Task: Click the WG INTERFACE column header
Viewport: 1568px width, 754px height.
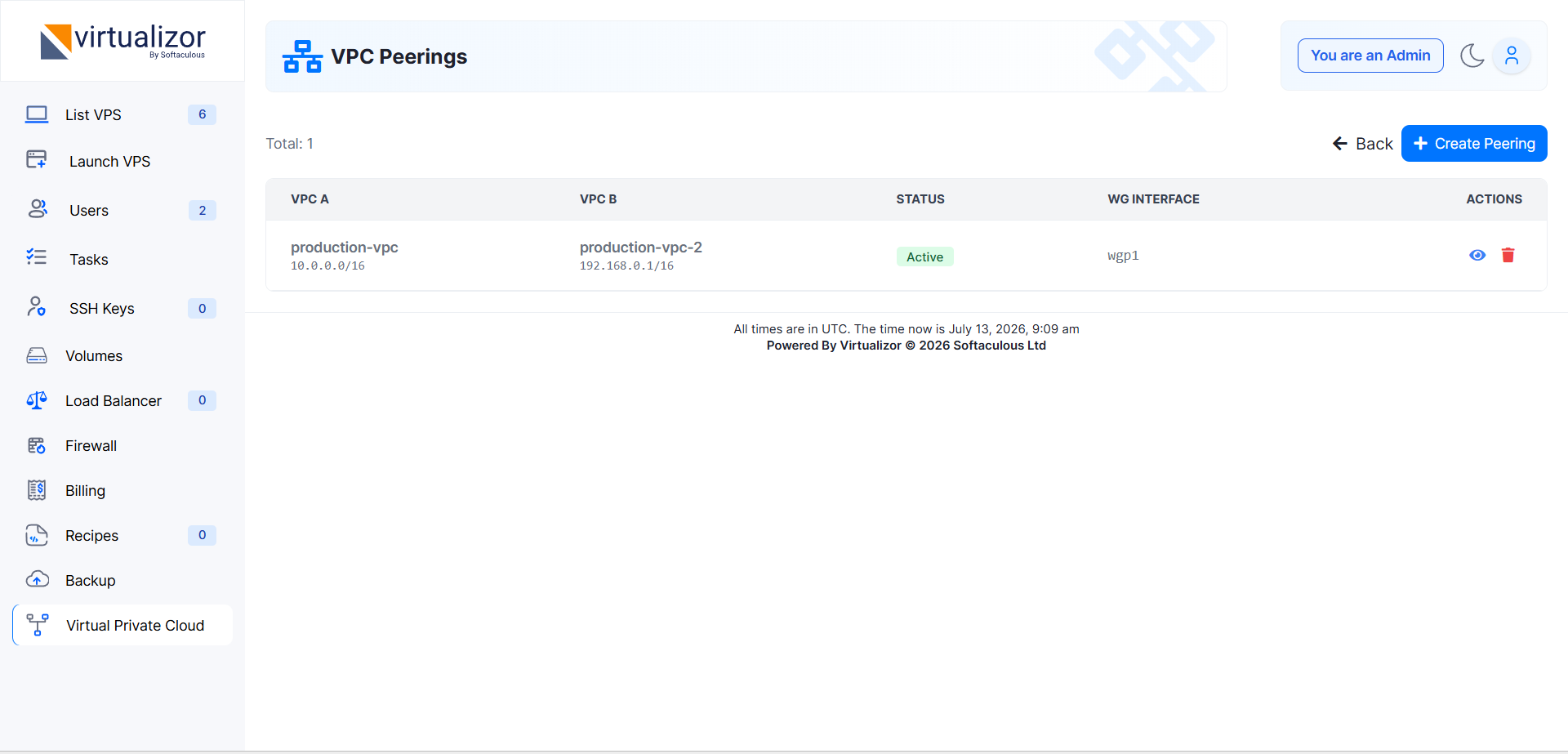Action: [1153, 199]
